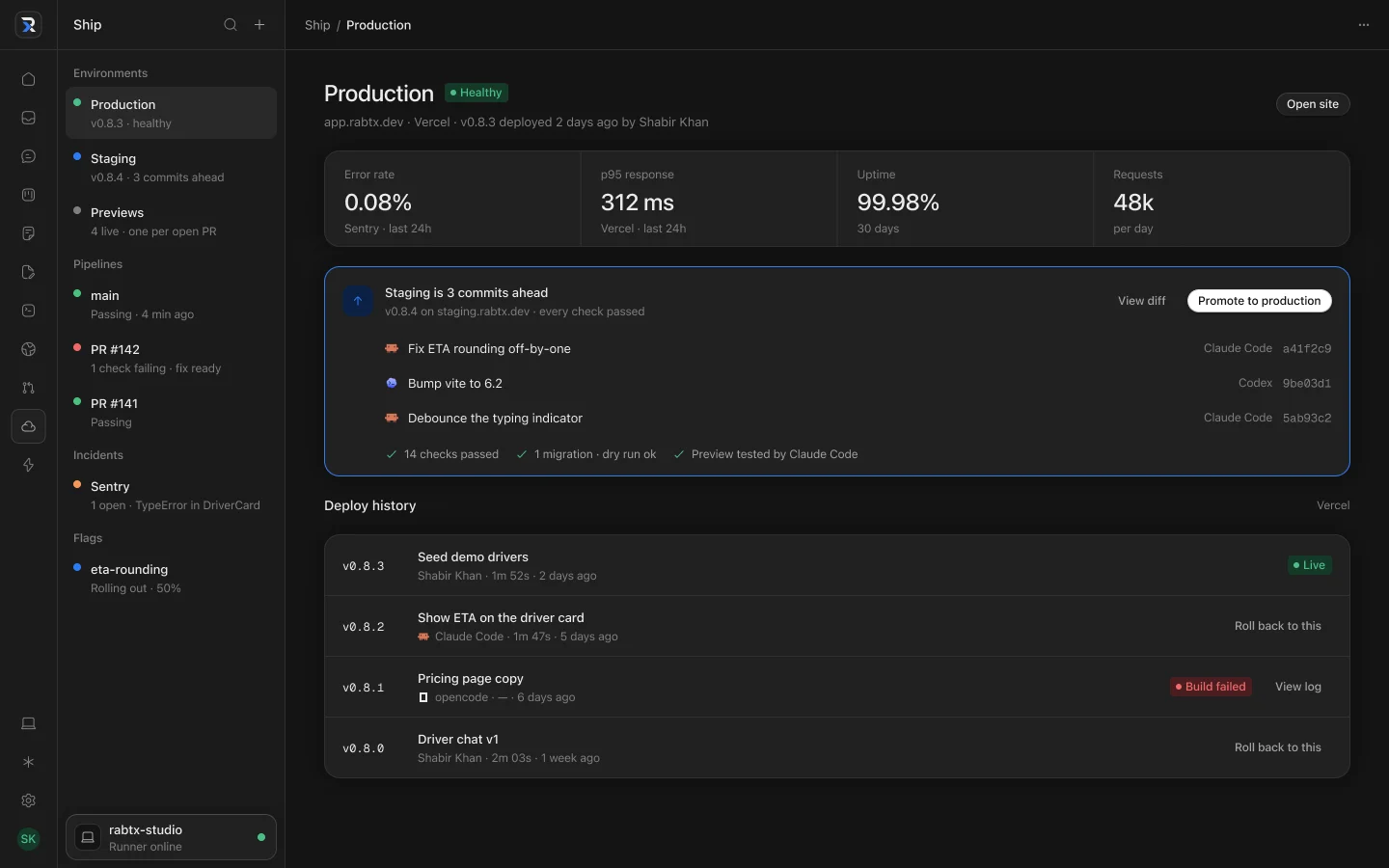Open the settings gear icon
1389x868 pixels.
28,800
